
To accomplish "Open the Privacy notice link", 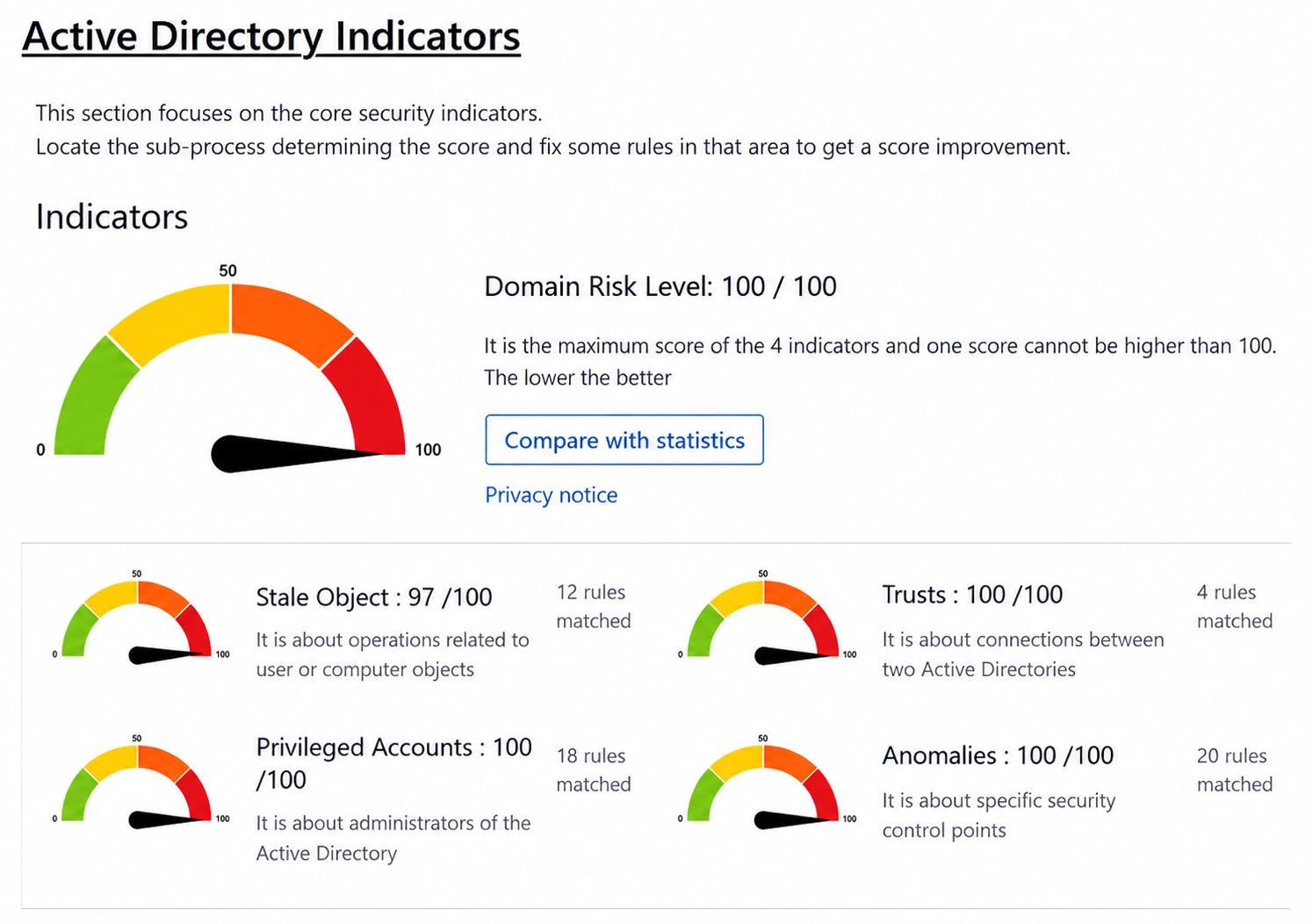I will (x=552, y=494).
